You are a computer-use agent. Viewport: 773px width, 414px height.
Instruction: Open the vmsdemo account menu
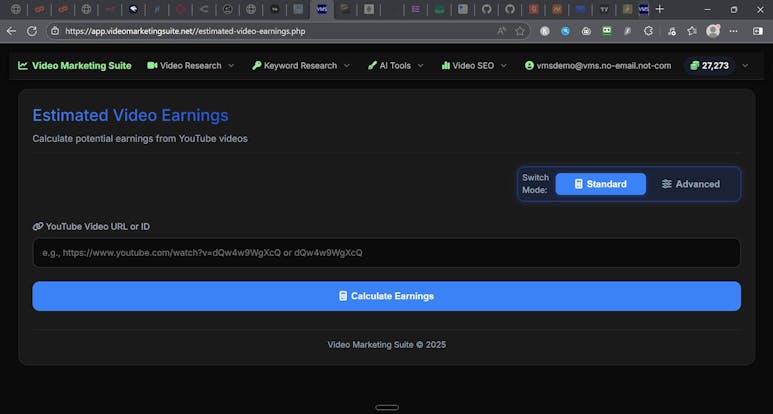click(597, 66)
